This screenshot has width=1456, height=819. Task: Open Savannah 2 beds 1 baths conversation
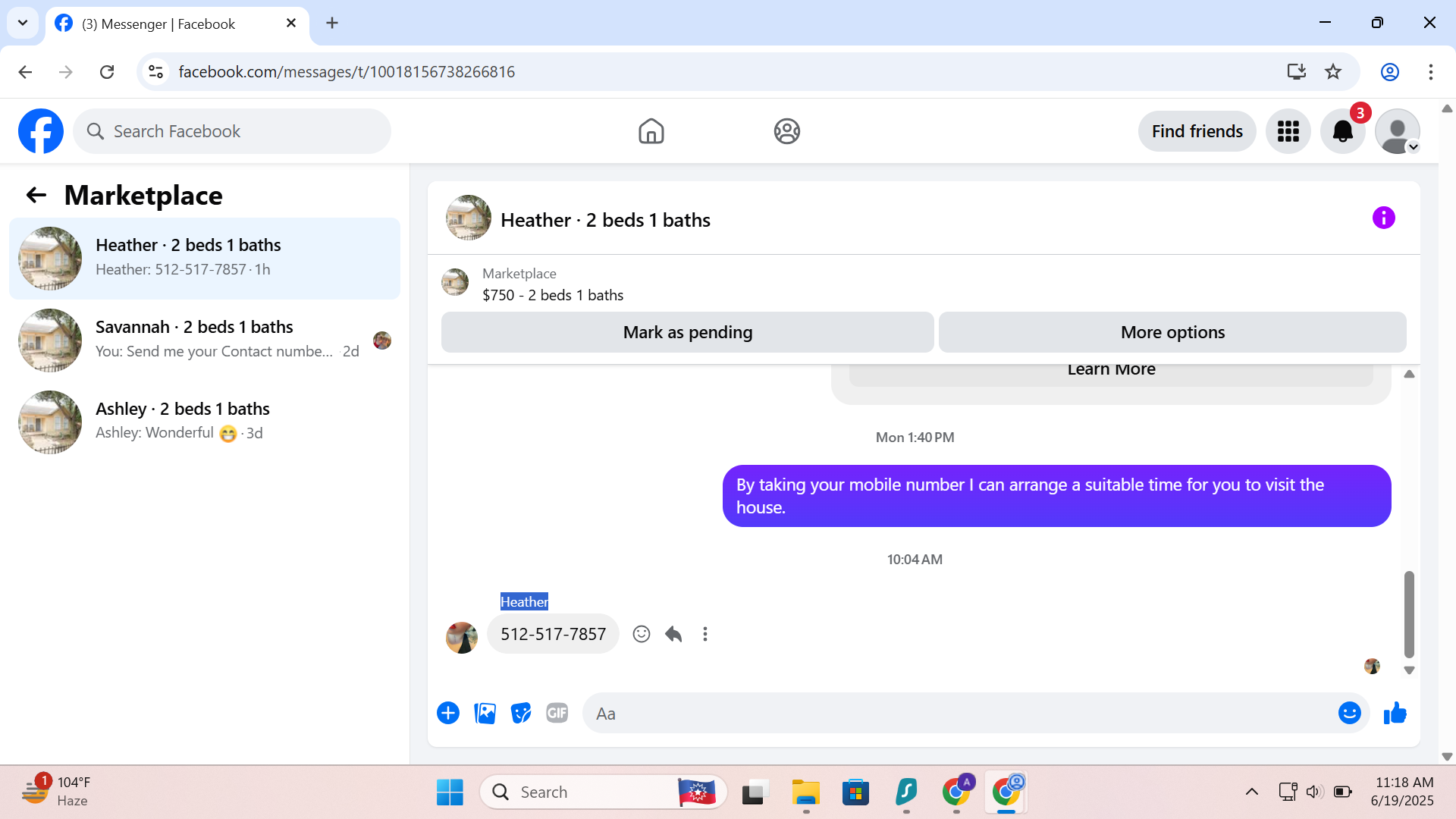click(205, 340)
